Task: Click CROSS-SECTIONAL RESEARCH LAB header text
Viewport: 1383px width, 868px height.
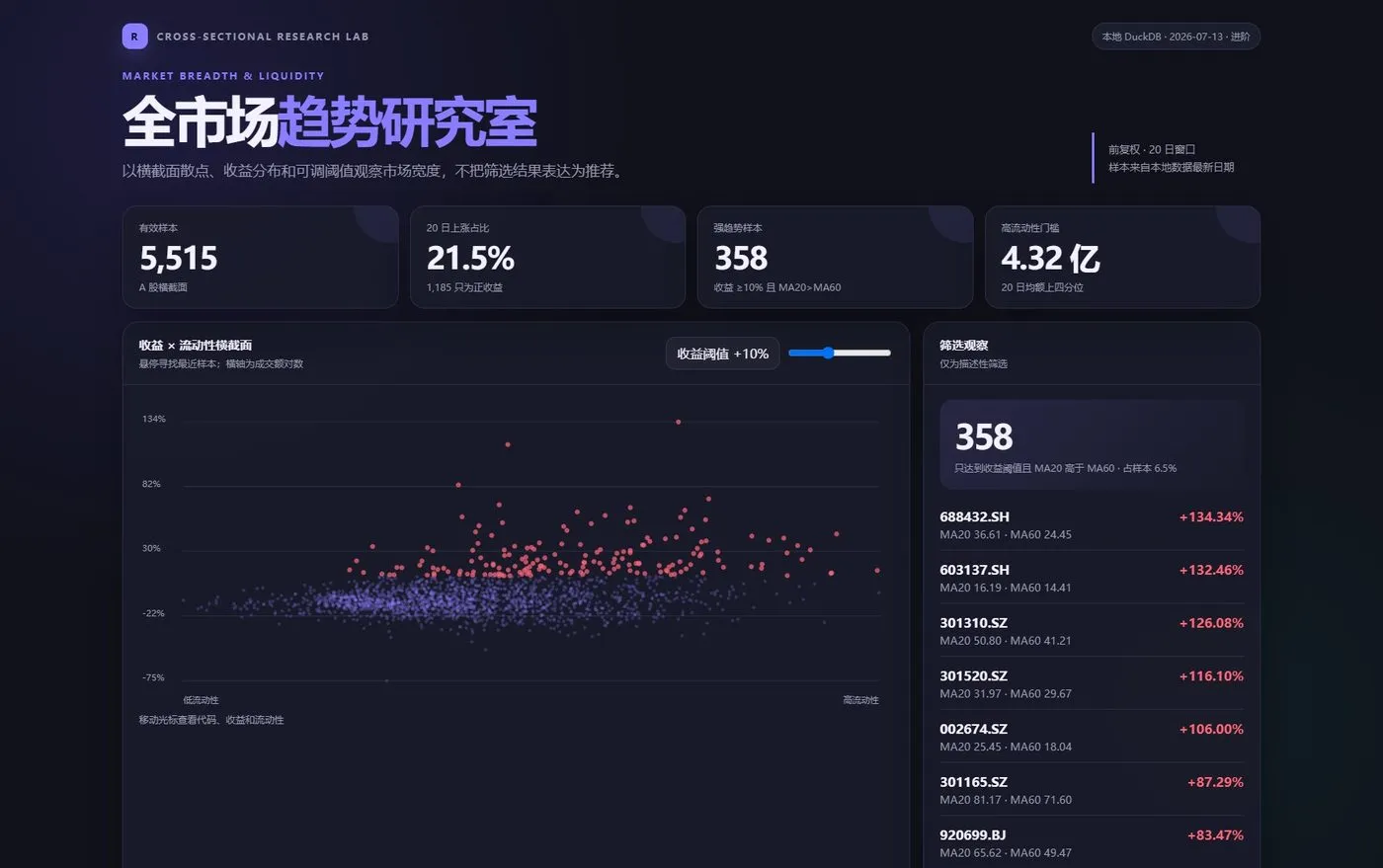Action: point(263,37)
